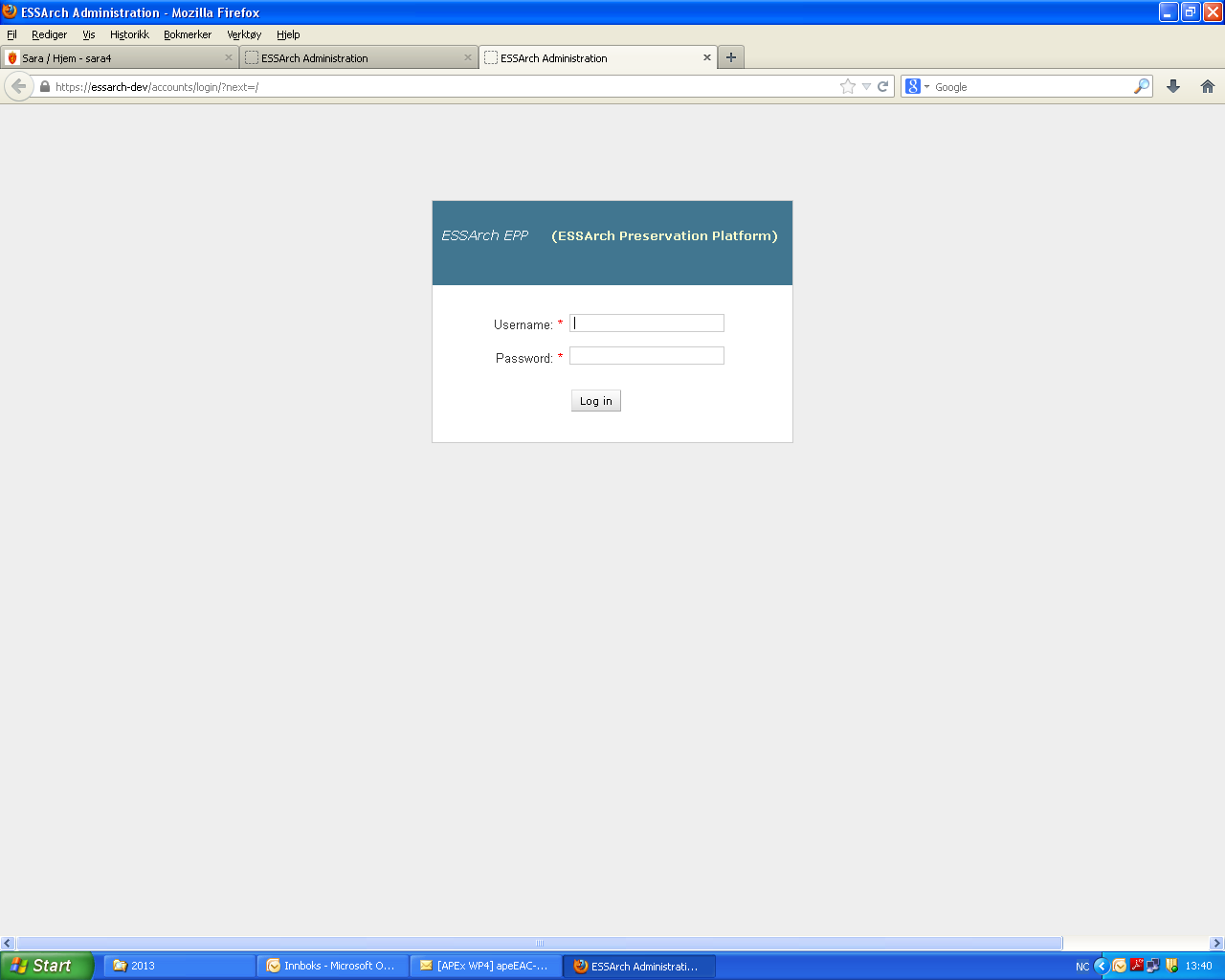Open the URL history dropdown arrow
1225x980 pixels.
(866, 86)
